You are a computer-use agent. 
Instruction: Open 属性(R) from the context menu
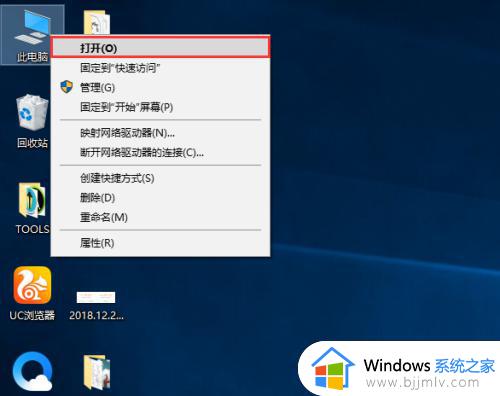160,243
